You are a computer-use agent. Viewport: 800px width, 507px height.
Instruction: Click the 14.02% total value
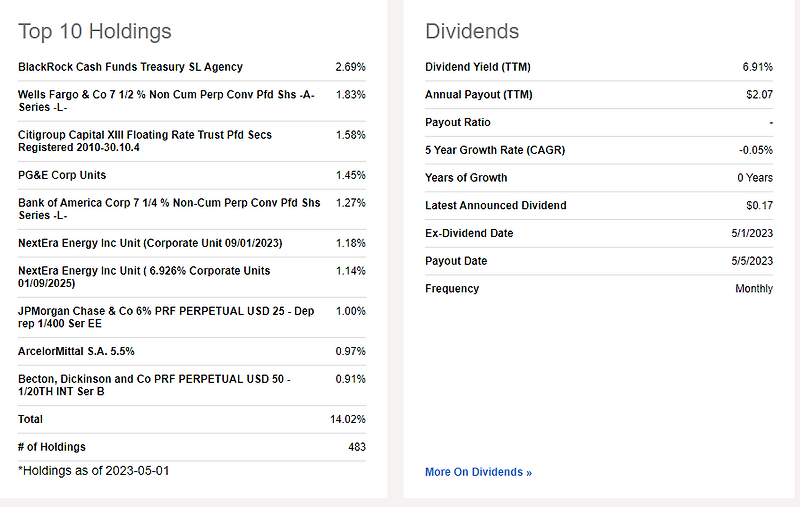[x=347, y=419]
